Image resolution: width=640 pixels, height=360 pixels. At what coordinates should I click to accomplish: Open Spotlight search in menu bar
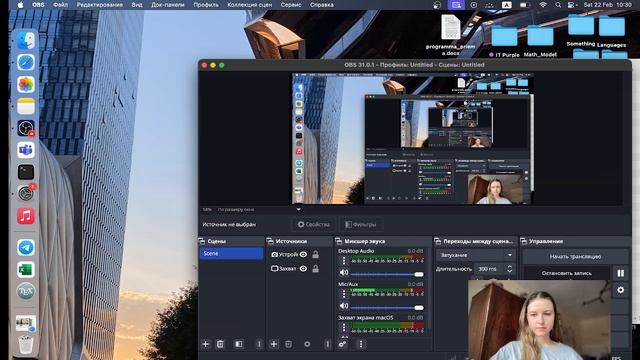coord(558,5)
